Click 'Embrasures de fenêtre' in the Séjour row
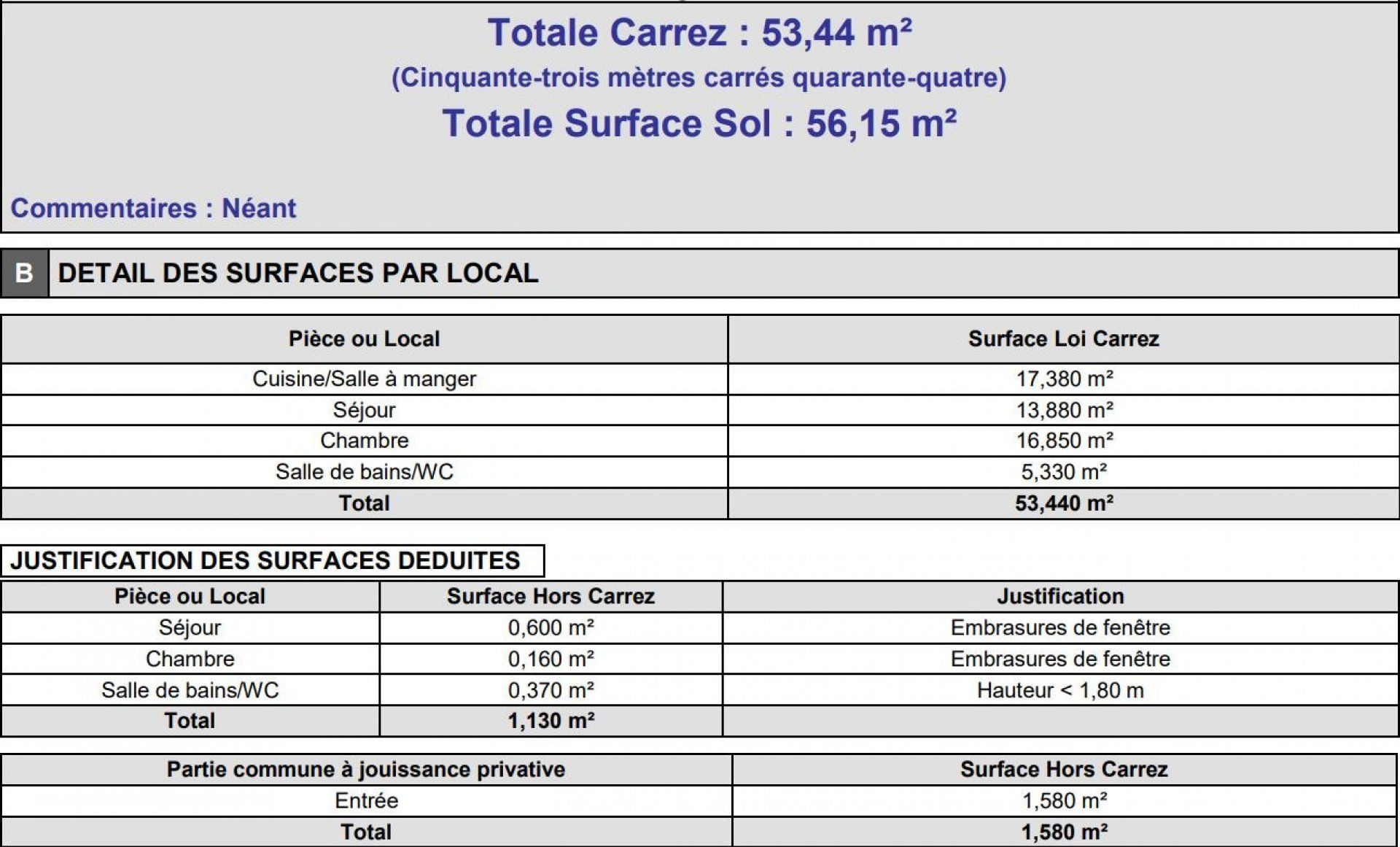1400x847 pixels. coord(1060,627)
